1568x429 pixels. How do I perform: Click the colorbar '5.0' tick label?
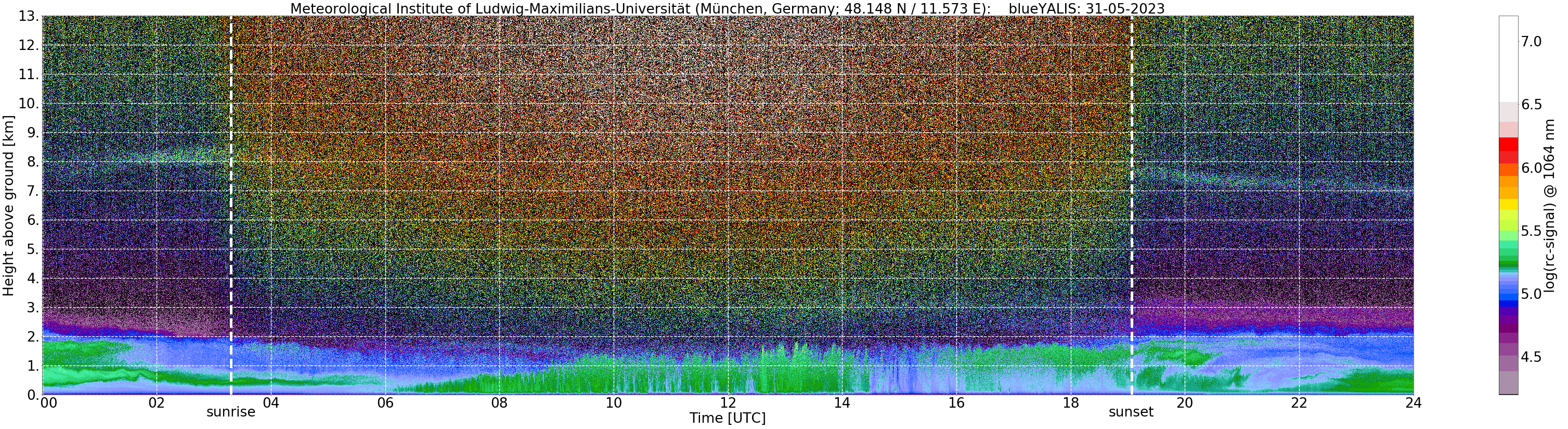[1532, 294]
